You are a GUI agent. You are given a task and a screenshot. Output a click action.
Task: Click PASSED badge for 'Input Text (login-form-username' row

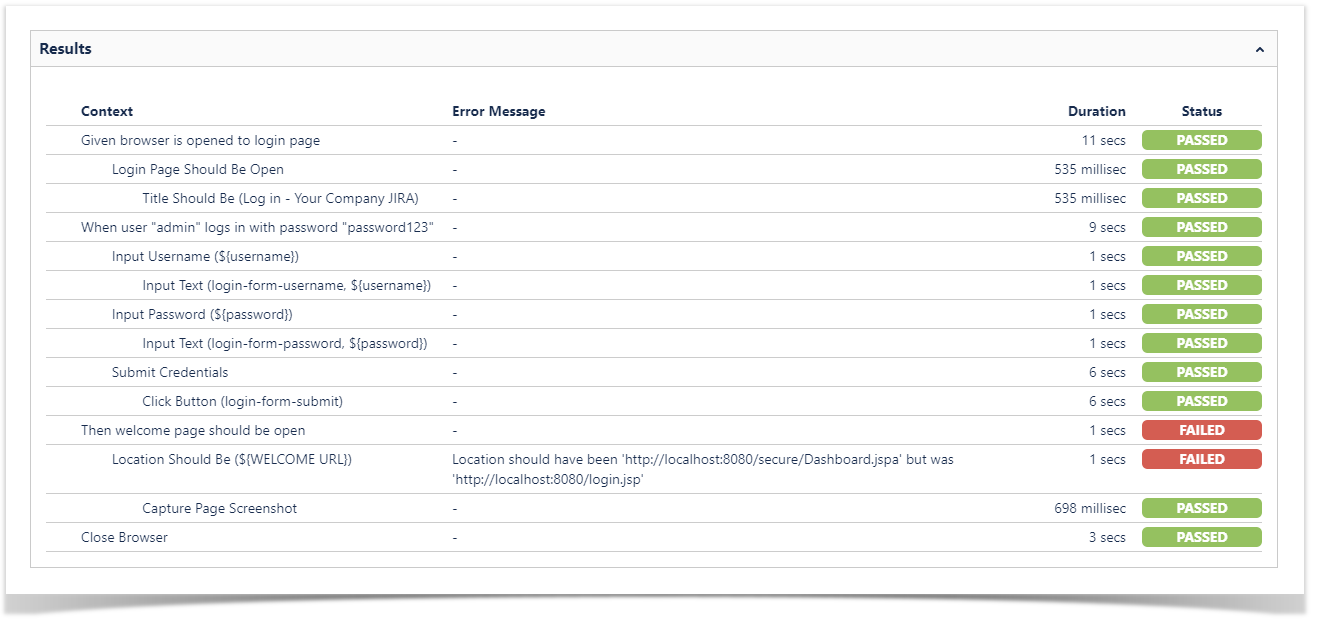[1202, 285]
